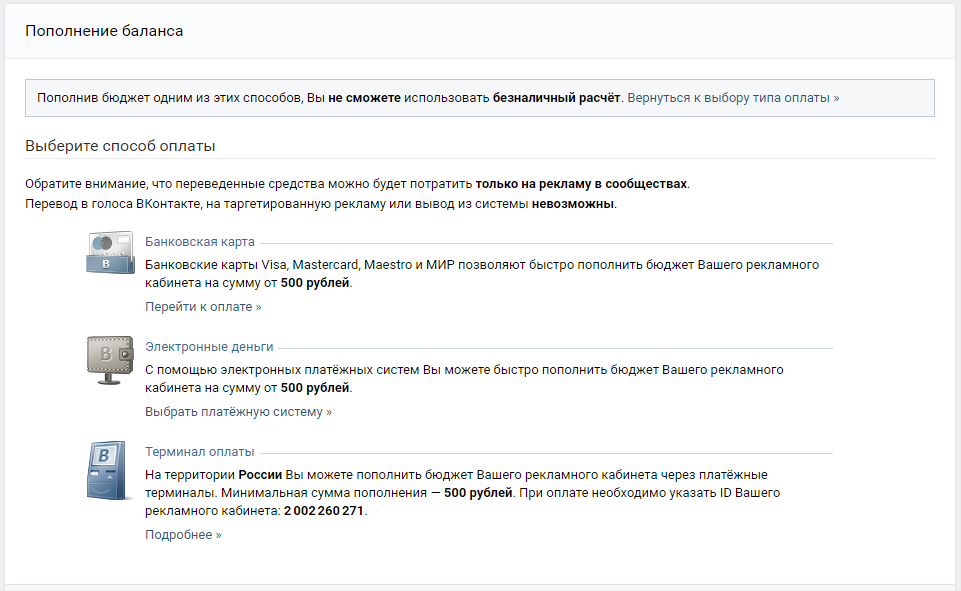
Task: Go back via Вернуться к выбору типа оплаты
Action: pos(734,98)
